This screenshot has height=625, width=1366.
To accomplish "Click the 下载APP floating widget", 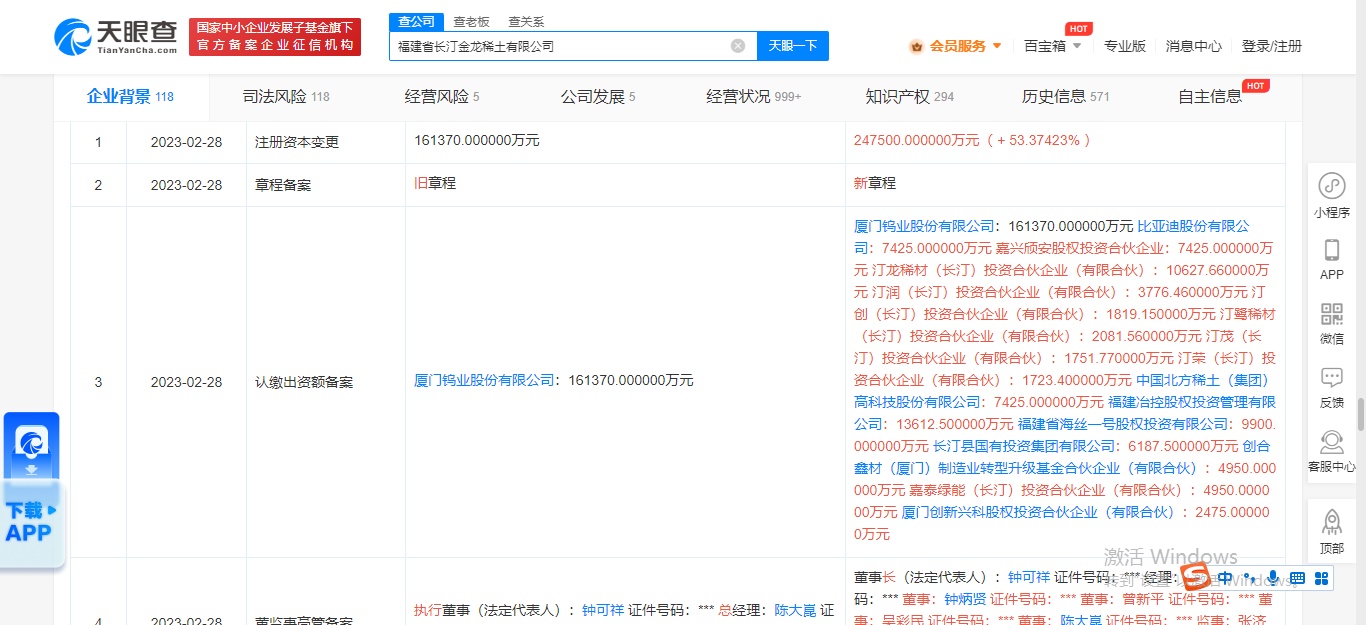I will pyautogui.click(x=30, y=490).
